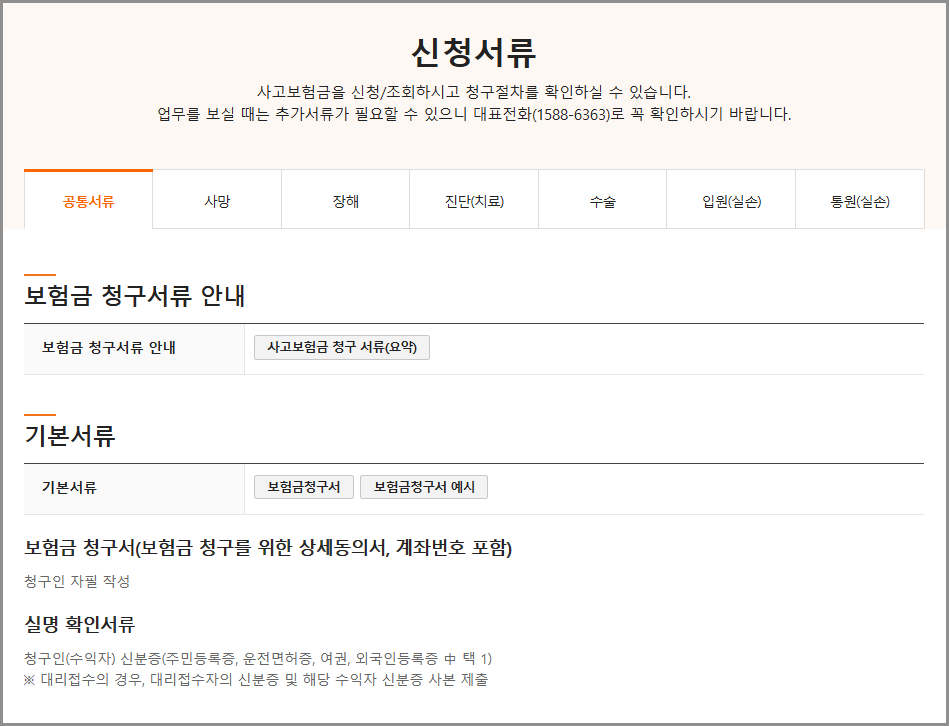Switch to the 사망 tab
The height and width of the screenshot is (726, 949).
tap(216, 199)
